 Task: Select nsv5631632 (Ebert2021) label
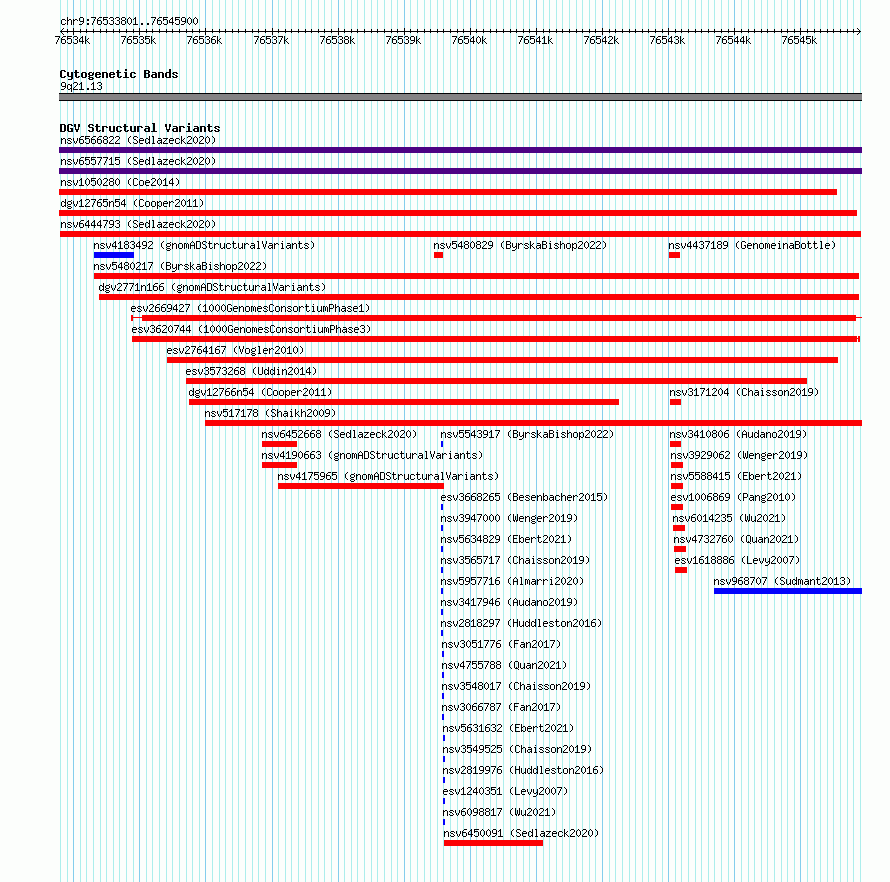509,728
